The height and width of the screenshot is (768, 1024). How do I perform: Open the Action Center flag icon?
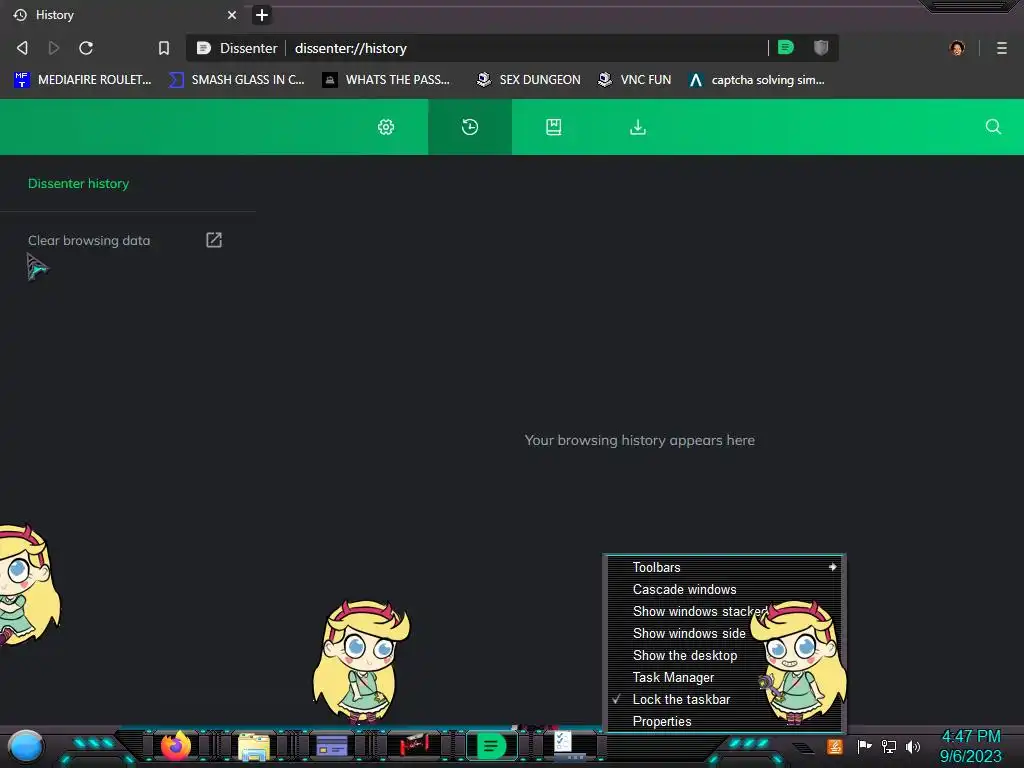pos(864,746)
